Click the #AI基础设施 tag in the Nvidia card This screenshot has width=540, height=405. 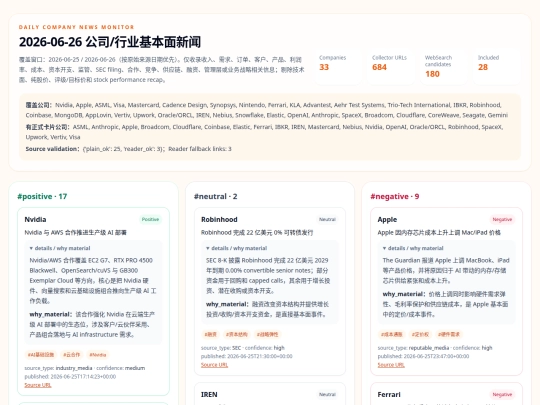tap(41, 355)
